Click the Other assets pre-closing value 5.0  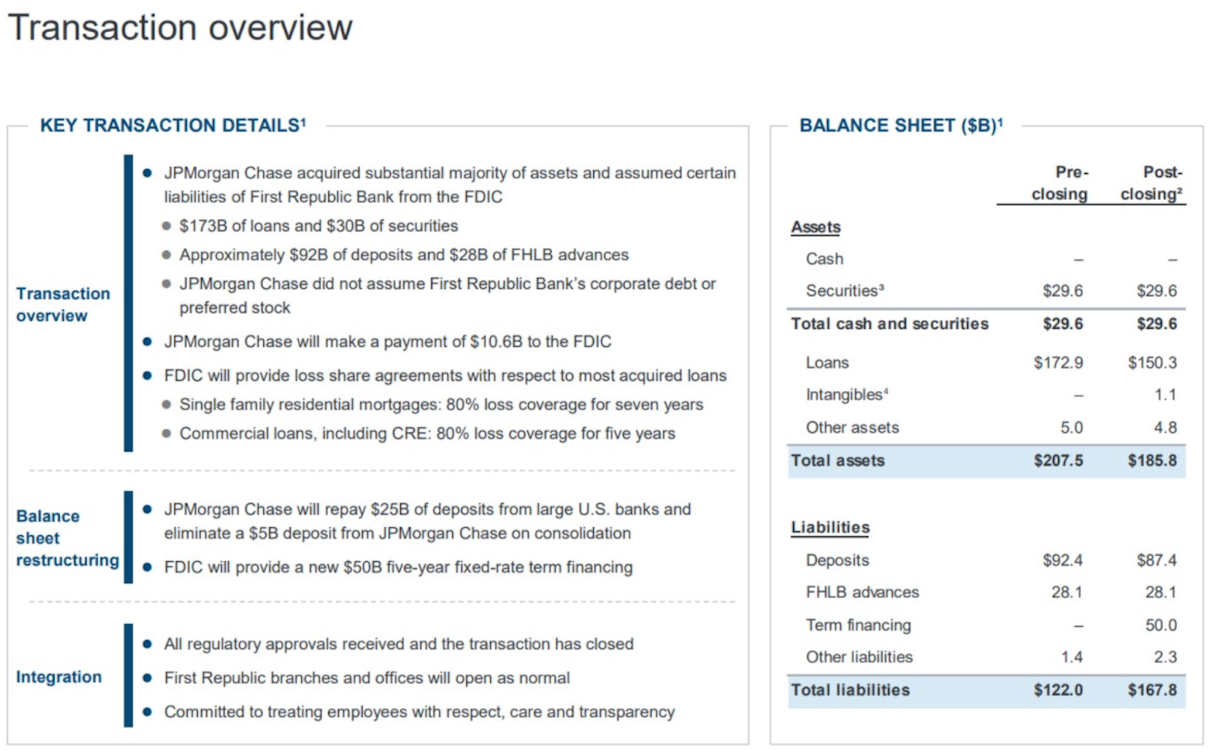click(x=1074, y=428)
